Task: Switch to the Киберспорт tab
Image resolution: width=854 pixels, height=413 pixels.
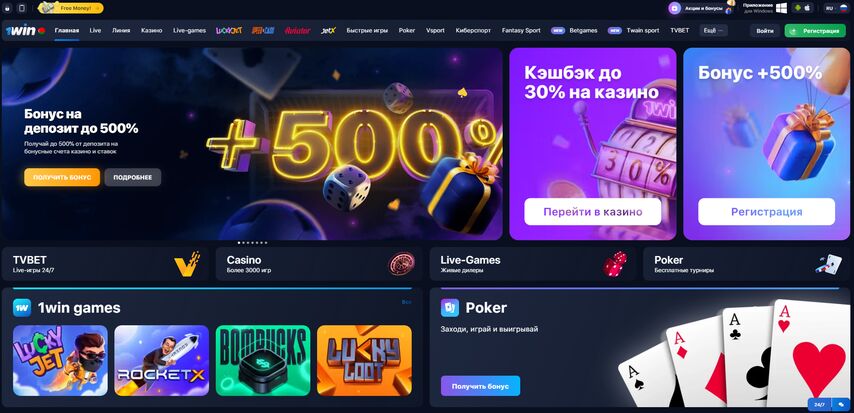Action: 473,31
